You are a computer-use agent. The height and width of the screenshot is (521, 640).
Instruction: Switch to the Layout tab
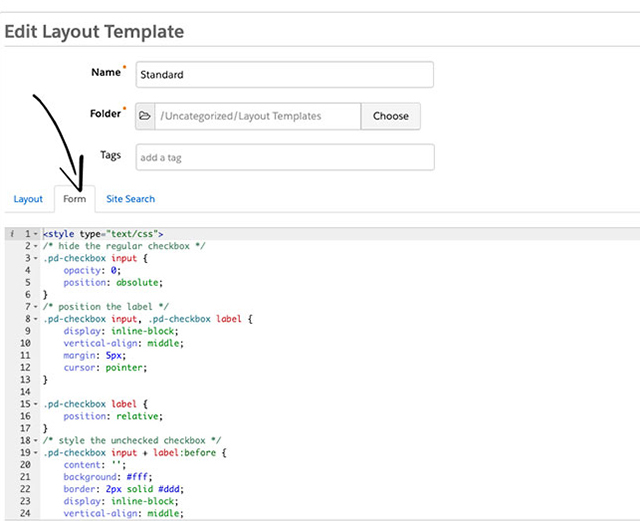click(x=28, y=199)
